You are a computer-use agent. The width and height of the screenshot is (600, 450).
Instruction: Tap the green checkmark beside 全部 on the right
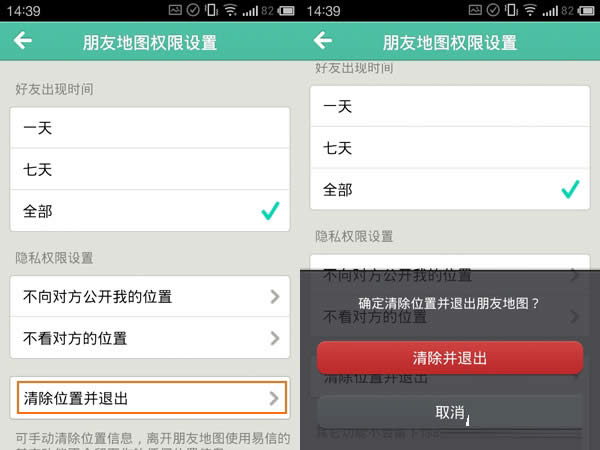570,189
